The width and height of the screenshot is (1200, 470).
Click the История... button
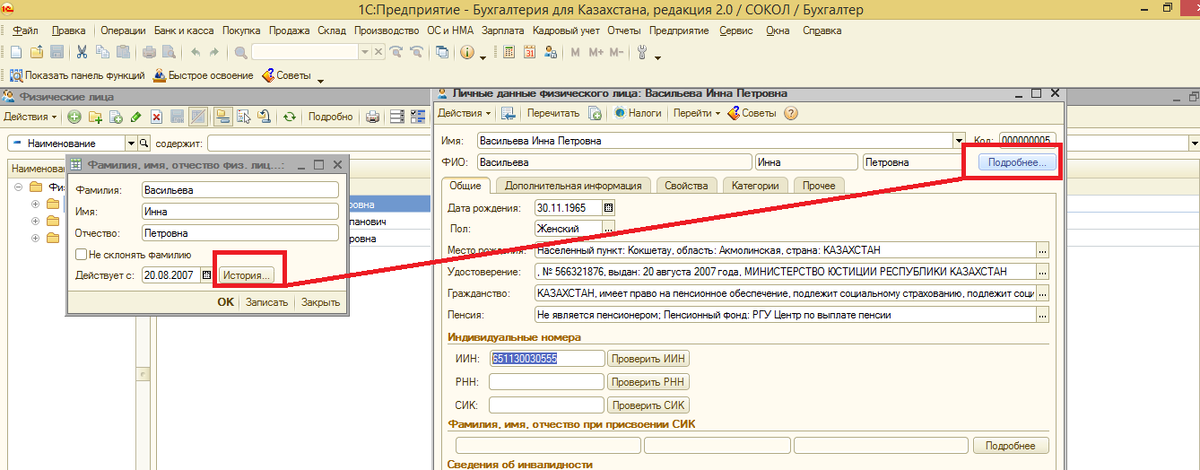point(247,274)
